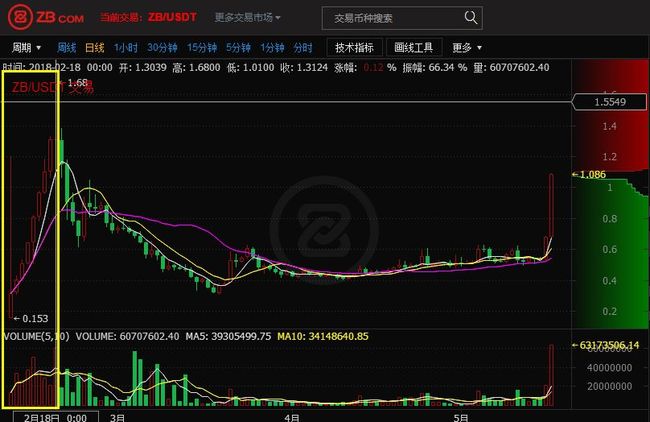
Task: Click the MA10 volume value text
Action: [x=323, y=336]
